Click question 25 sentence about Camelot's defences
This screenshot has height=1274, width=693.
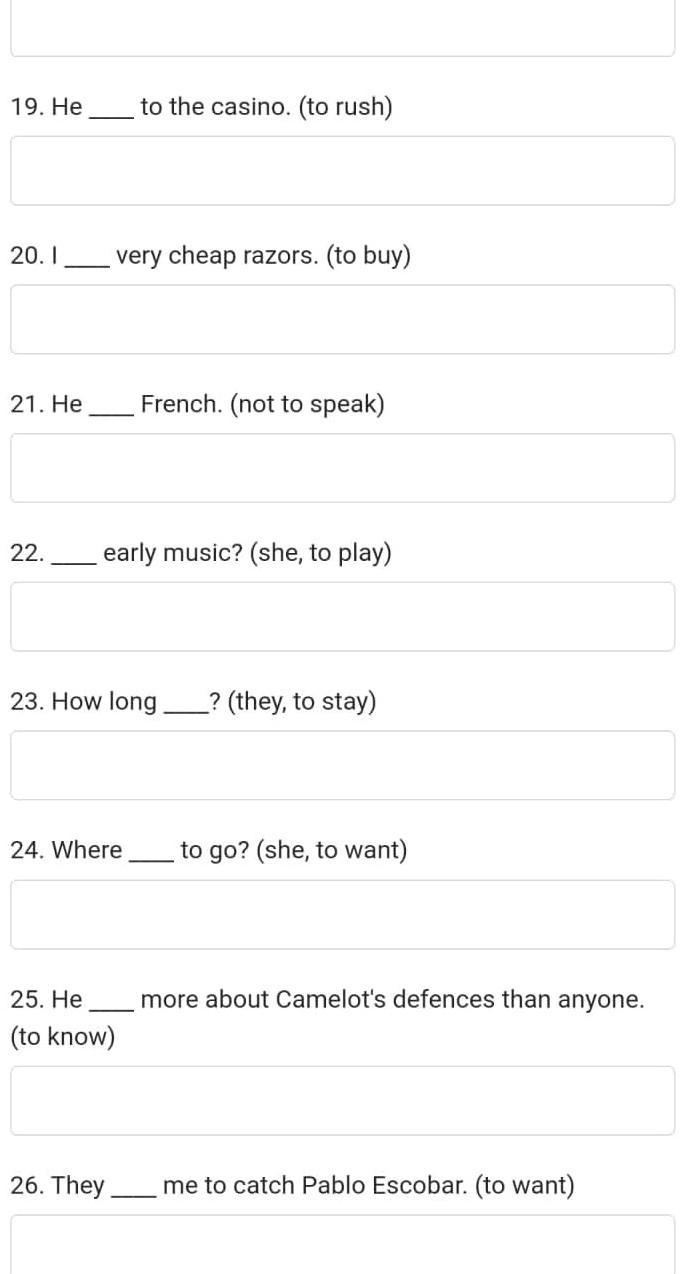tap(328, 1017)
